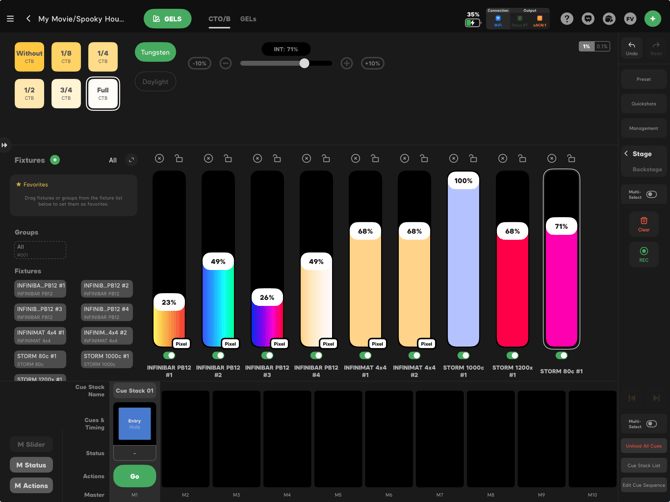Click the REC record button
The height and width of the screenshot is (502, 670).
click(x=644, y=254)
